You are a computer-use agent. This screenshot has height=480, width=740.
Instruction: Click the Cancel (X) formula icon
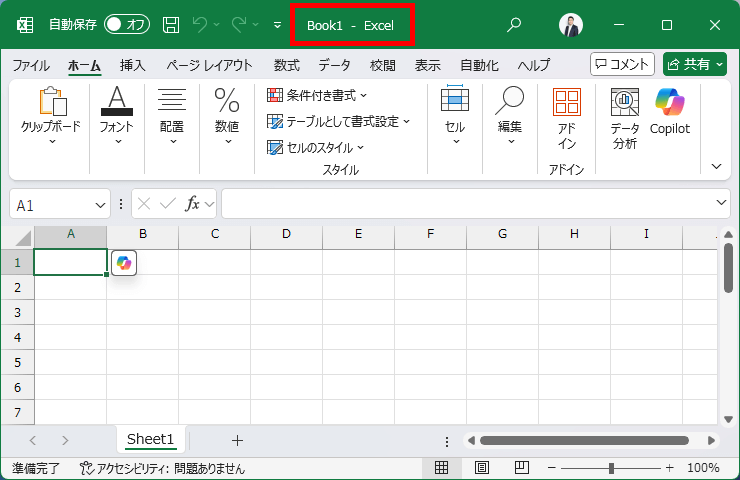144,204
